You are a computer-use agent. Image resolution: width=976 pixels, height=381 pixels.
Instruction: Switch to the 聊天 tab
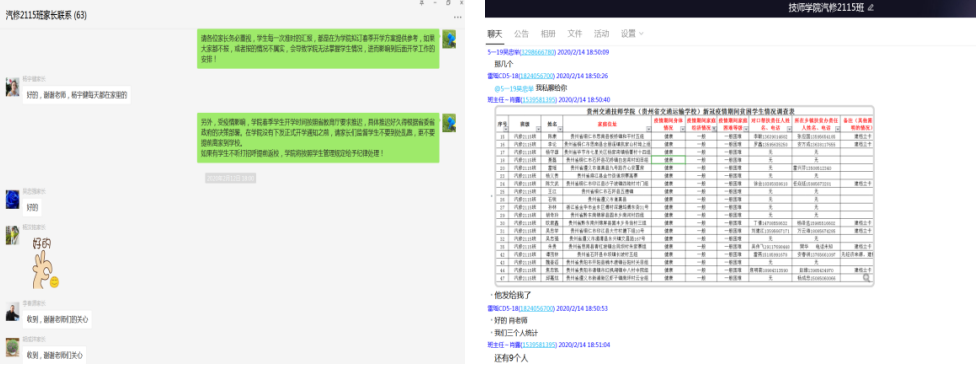(495, 34)
